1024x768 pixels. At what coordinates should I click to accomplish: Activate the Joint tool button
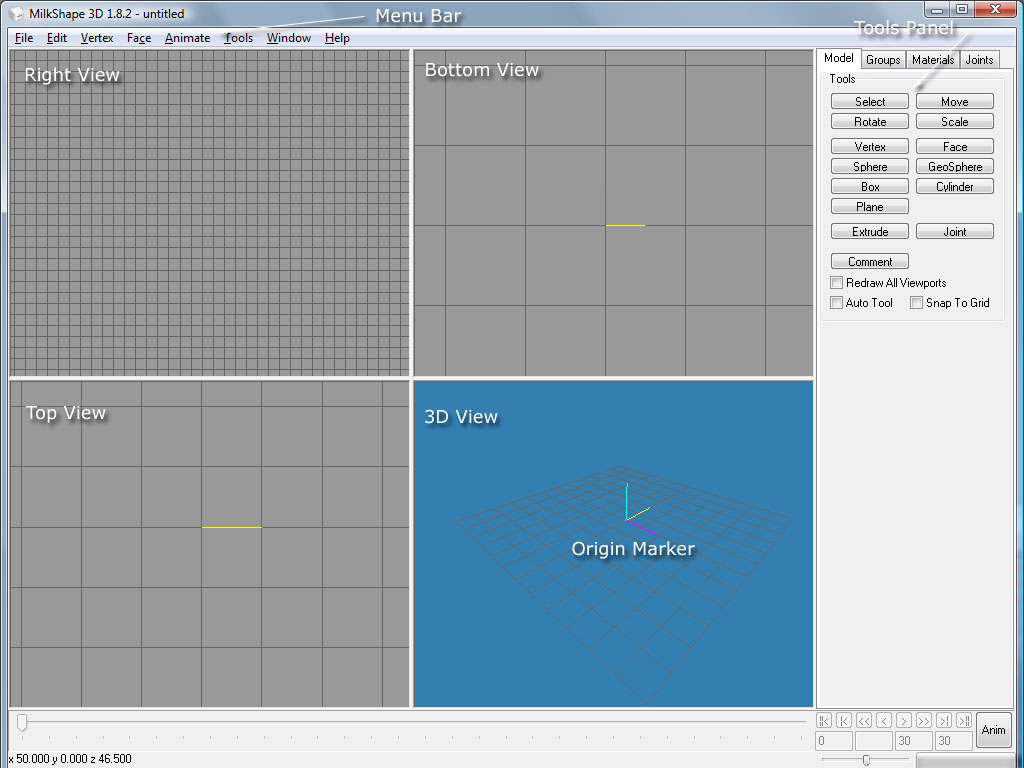click(955, 231)
